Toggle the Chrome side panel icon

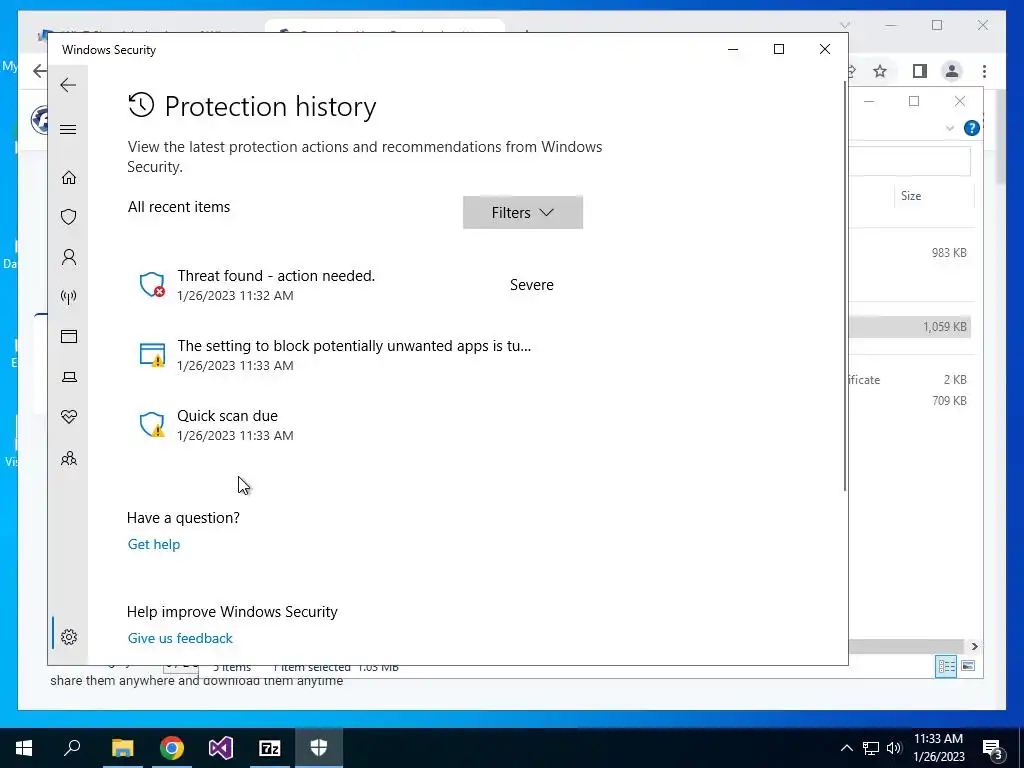[920, 71]
